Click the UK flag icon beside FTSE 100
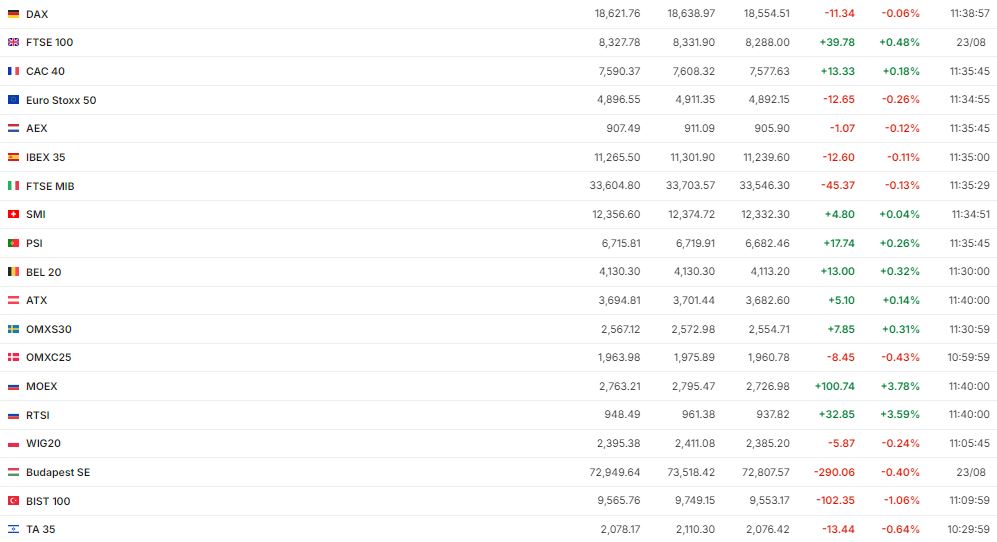This screenshot has width=997, height=542. [x=13, y=42]
